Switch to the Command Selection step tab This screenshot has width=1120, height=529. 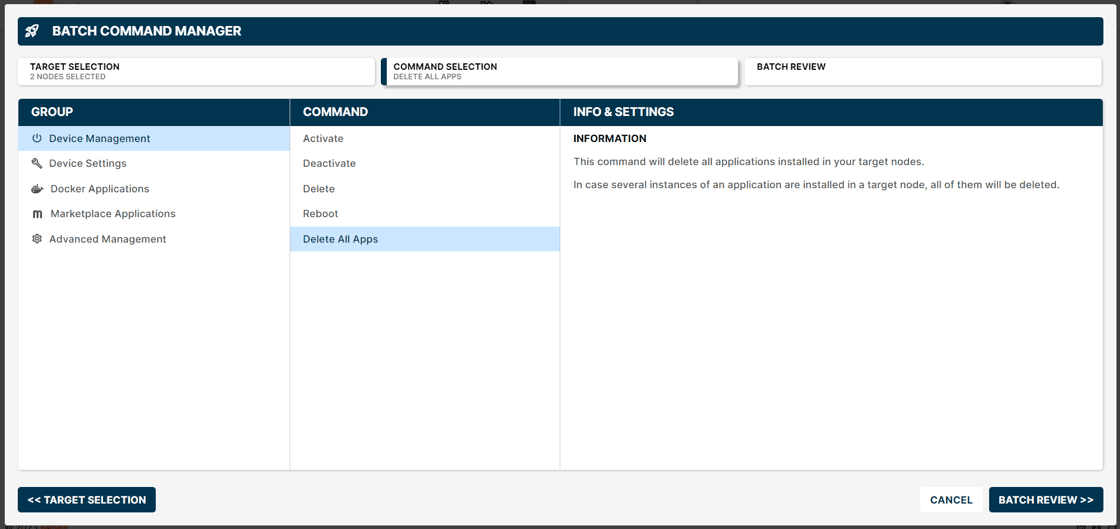559,71
